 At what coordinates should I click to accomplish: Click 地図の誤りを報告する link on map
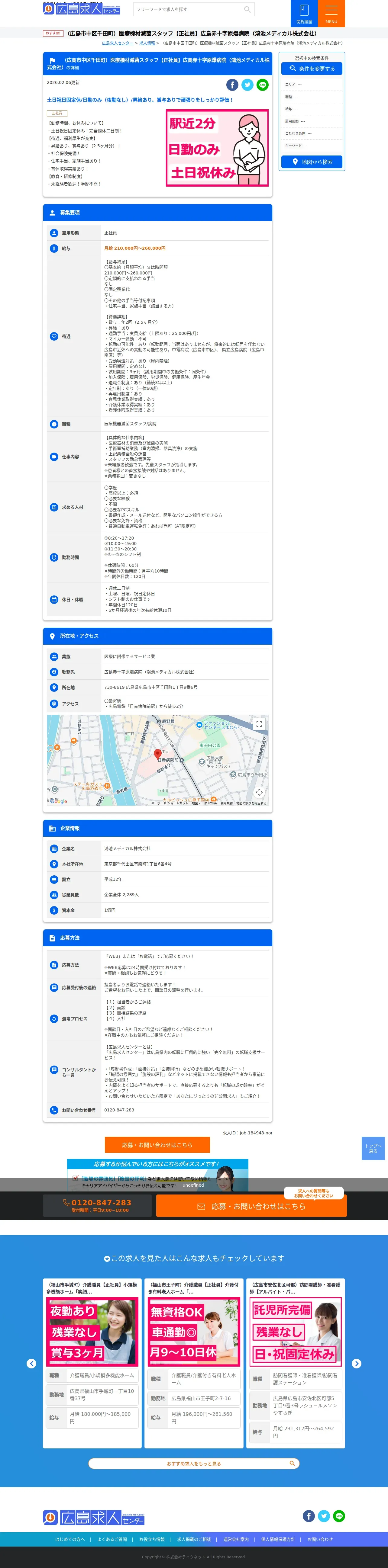(251, 803)
